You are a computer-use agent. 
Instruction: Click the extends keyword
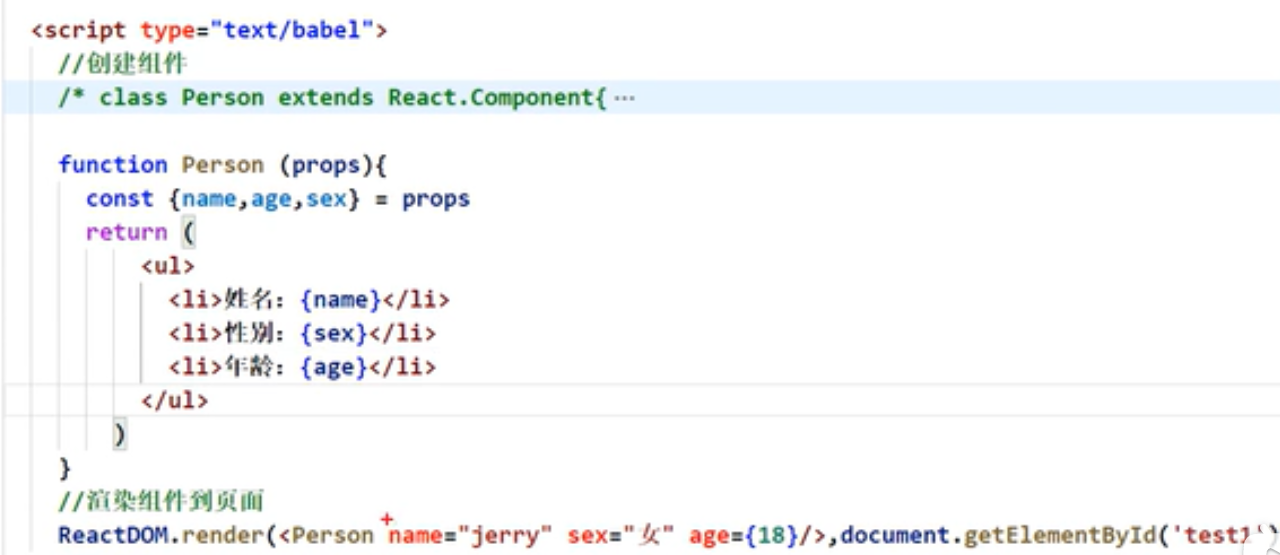[x=325, y=98]
